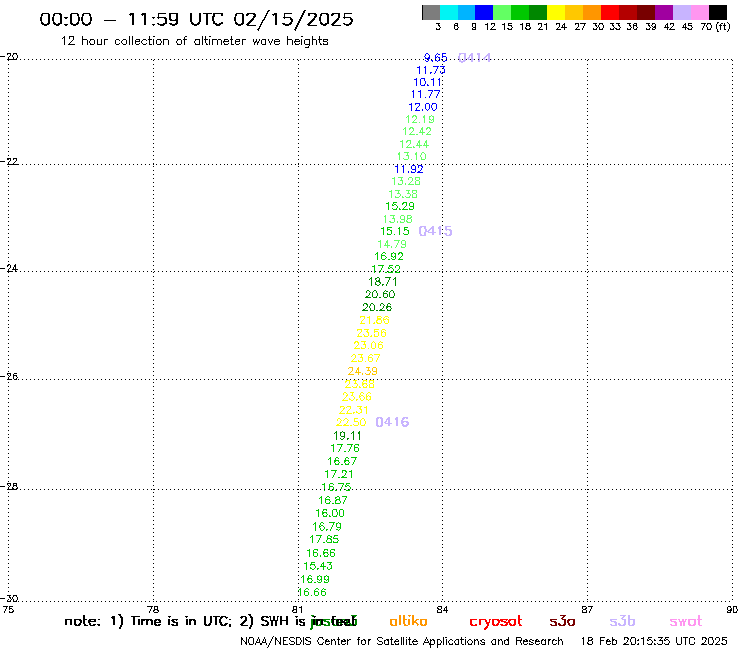Screen dimensions: 740x650
Task: Click the wave height value 22.31
Action: coord(353,410)
